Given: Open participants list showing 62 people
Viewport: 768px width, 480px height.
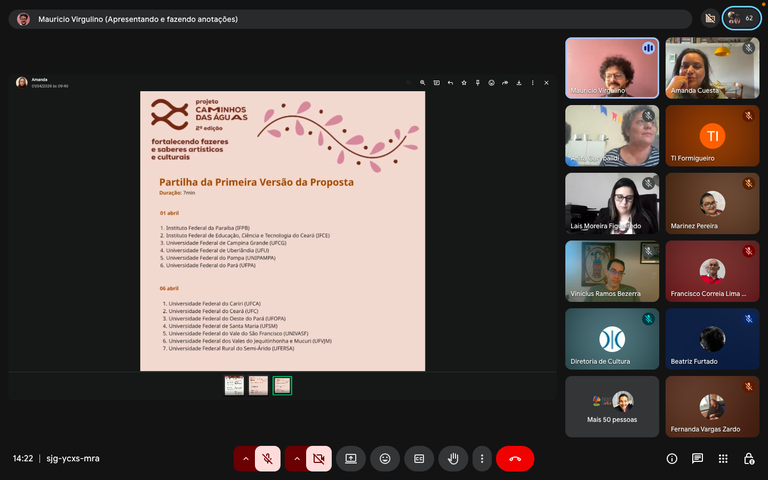Looking at the screenshot, I should coord(741,18).
